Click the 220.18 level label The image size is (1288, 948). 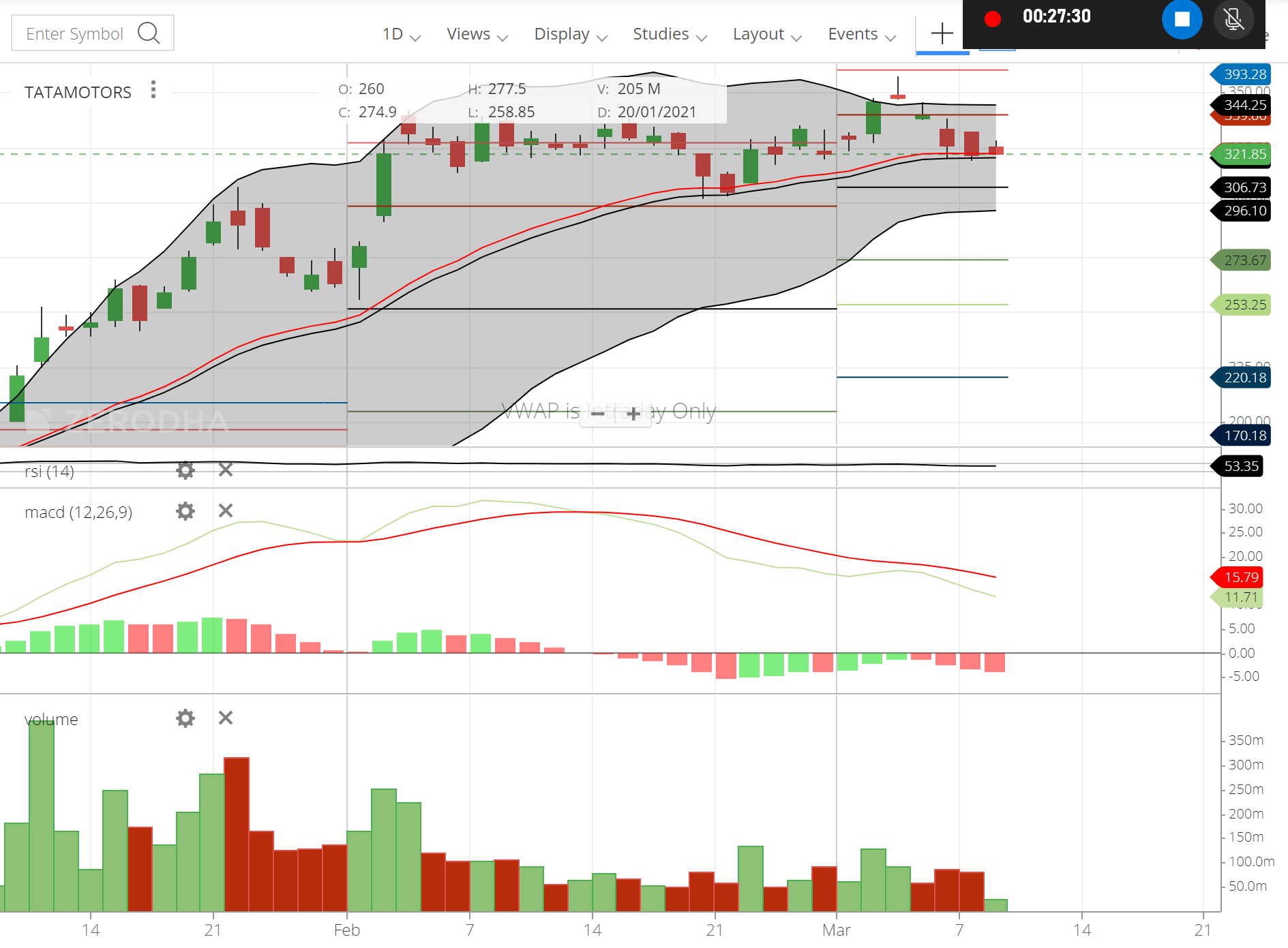pyautogui.click(x=1240, y=378)
